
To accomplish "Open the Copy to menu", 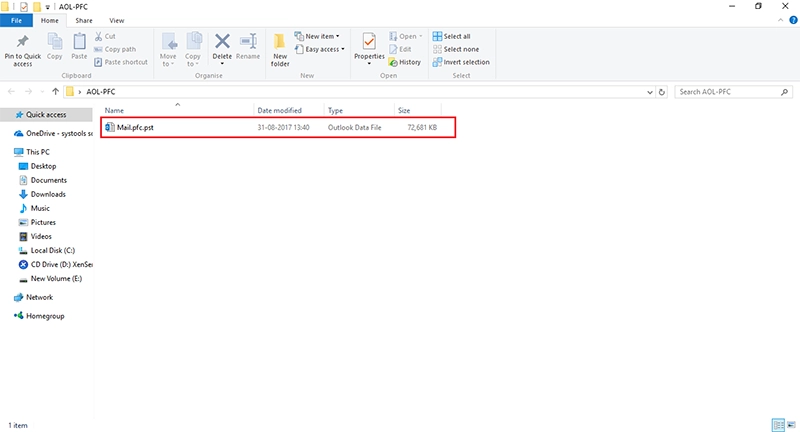I will click(x=193, y=49).
